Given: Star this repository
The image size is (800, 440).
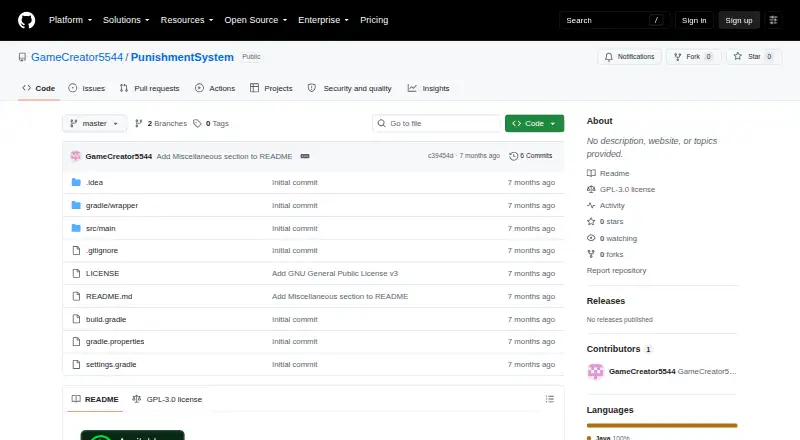Looking at the screenshot, I should point(754,57).
